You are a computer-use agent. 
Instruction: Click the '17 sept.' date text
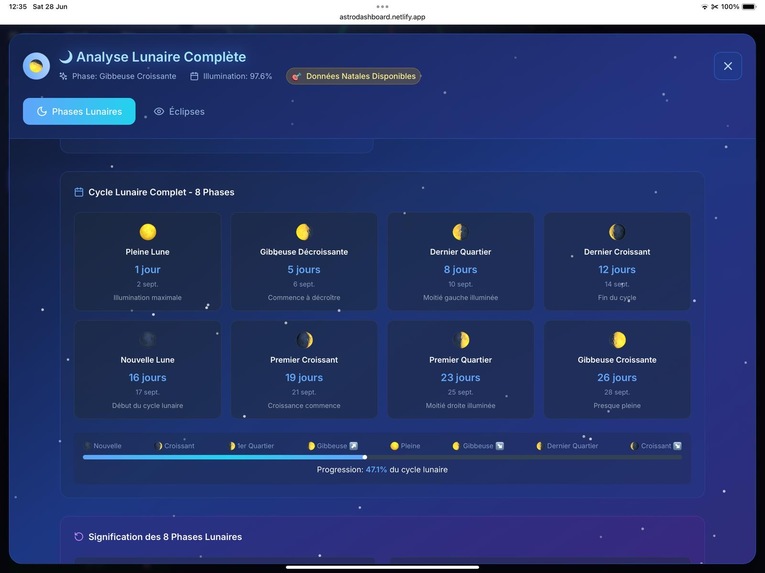click(x=147, y=392)
